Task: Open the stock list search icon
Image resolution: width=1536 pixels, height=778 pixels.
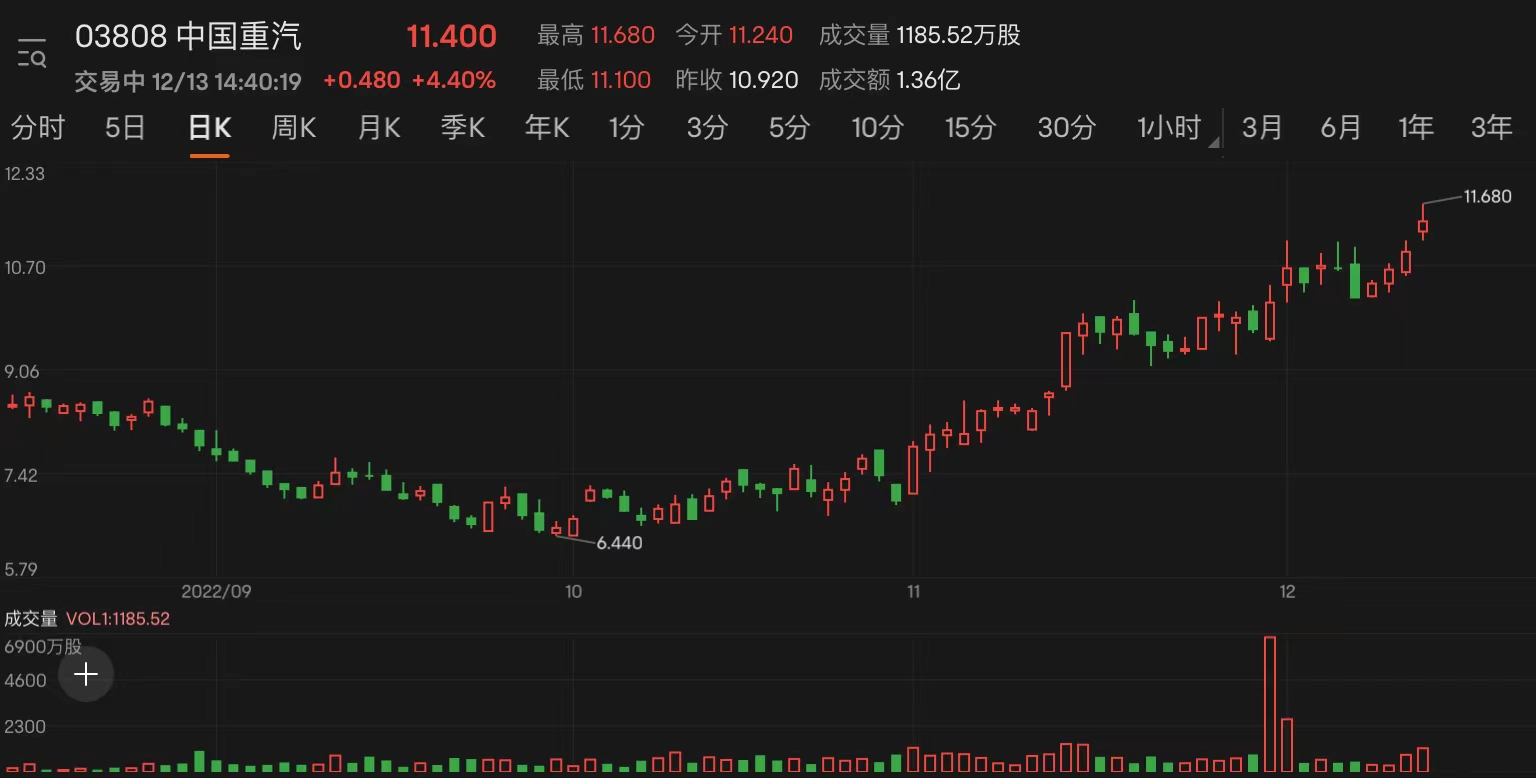Action: tap(32, 53)
